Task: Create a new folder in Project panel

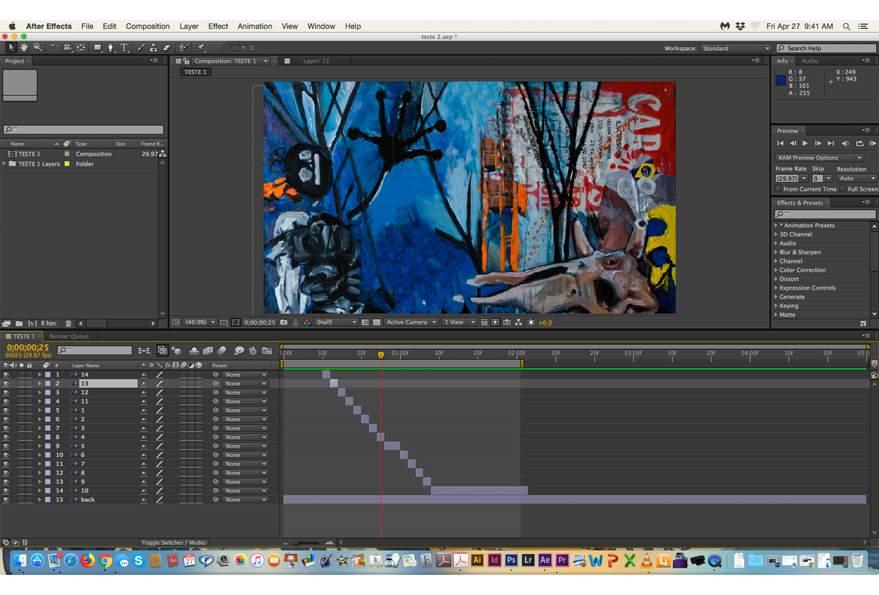Action: (x=19, y=324)
